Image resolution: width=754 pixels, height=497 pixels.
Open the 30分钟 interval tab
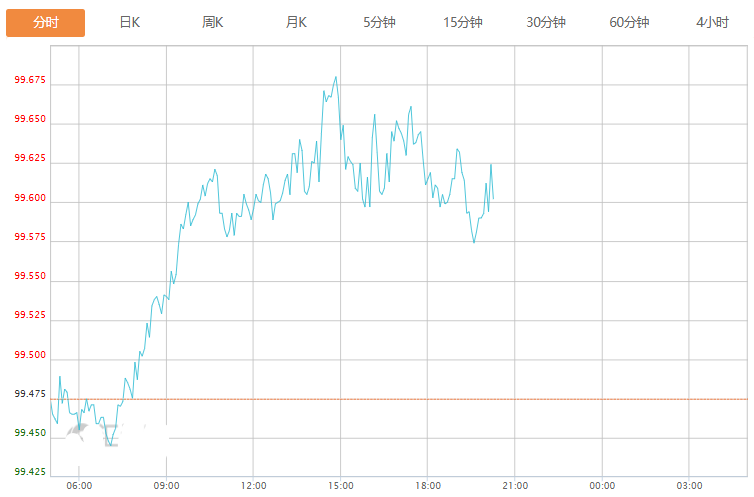[x=546, y=23]
